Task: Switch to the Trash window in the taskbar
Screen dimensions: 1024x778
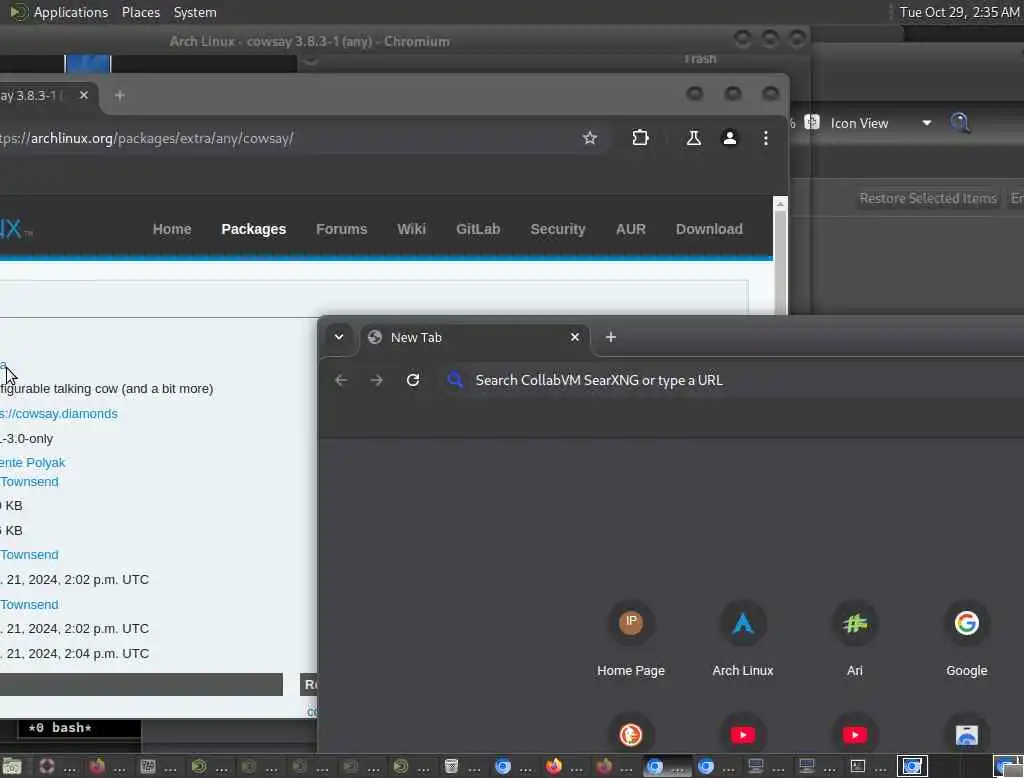Action: pos(460,766)
